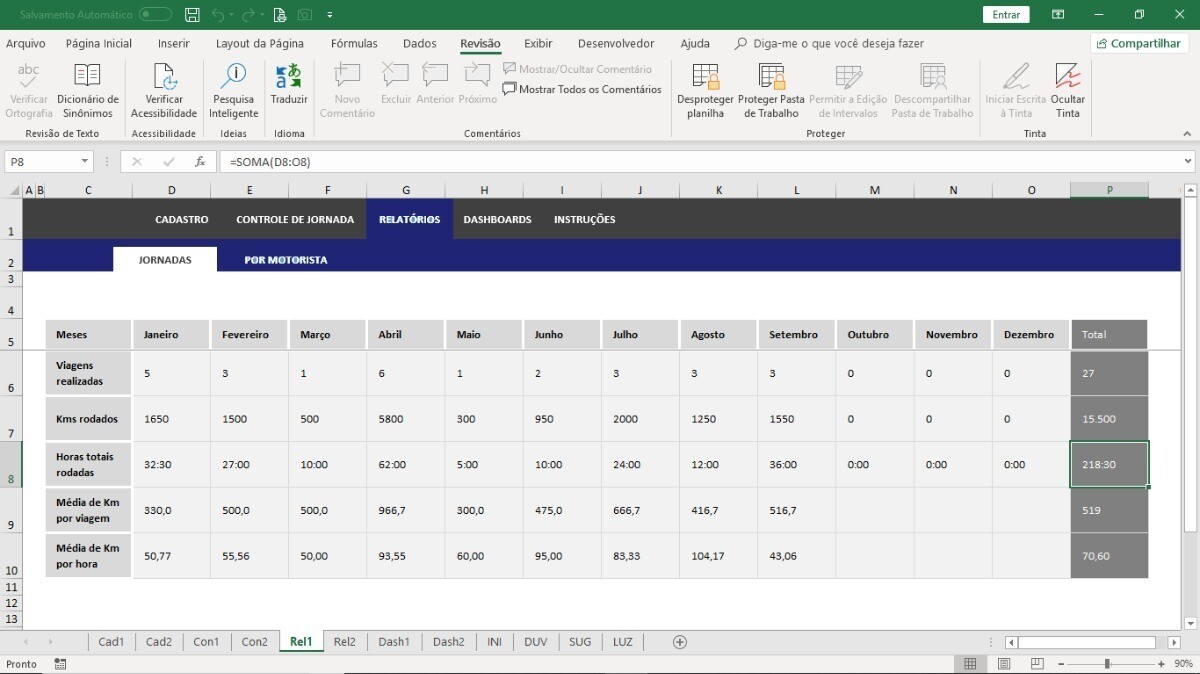Image resolution: width=1200 pixels, height=674 pixels.
Task: Select Normal view button in status bar
Action: (970, 664)
